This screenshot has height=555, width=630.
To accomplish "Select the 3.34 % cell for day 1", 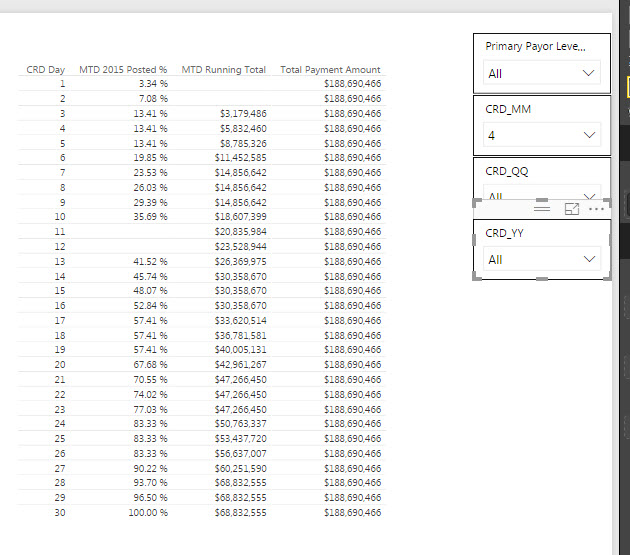I will 153,84.
